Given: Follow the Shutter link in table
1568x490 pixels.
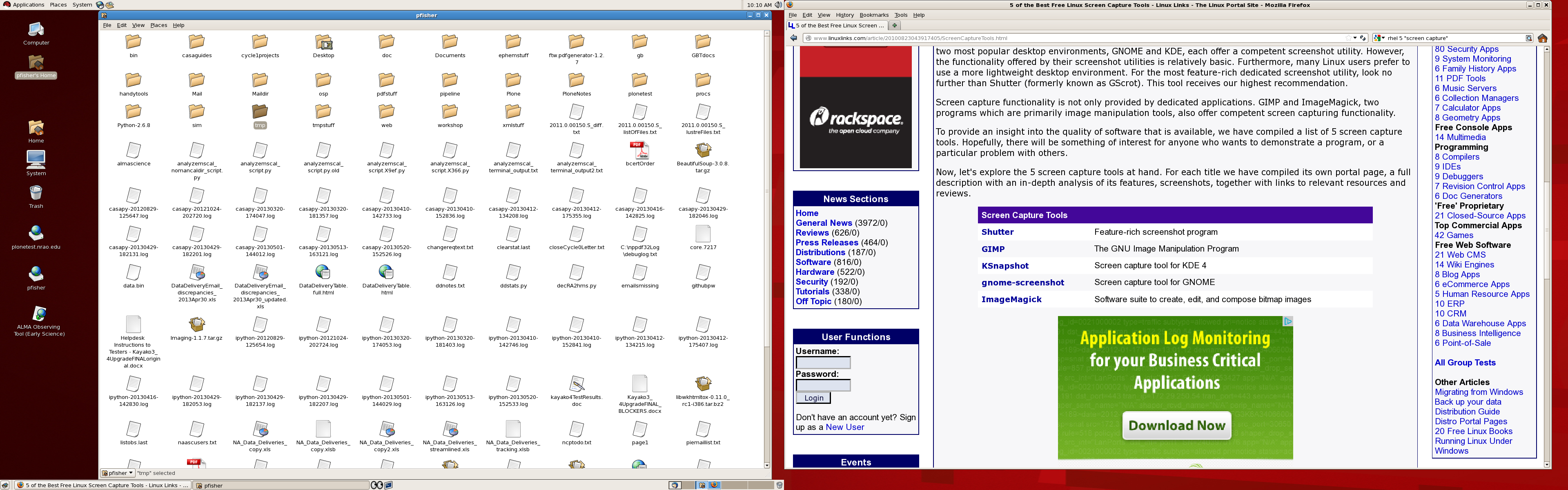Looking at the screenshot, I should click(997, 232).
